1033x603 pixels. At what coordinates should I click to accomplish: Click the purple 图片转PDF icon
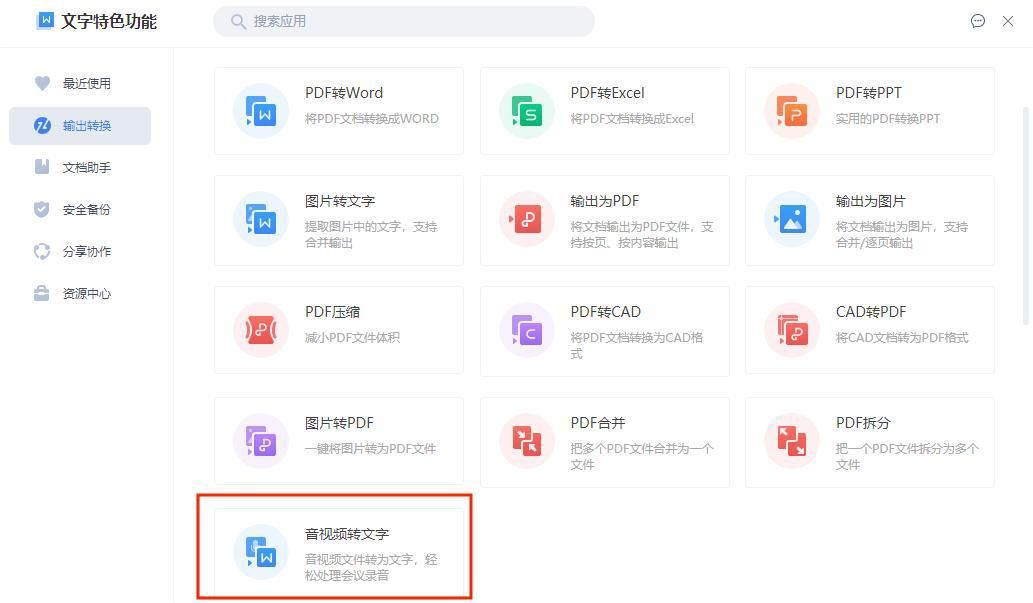click(261, 441)
